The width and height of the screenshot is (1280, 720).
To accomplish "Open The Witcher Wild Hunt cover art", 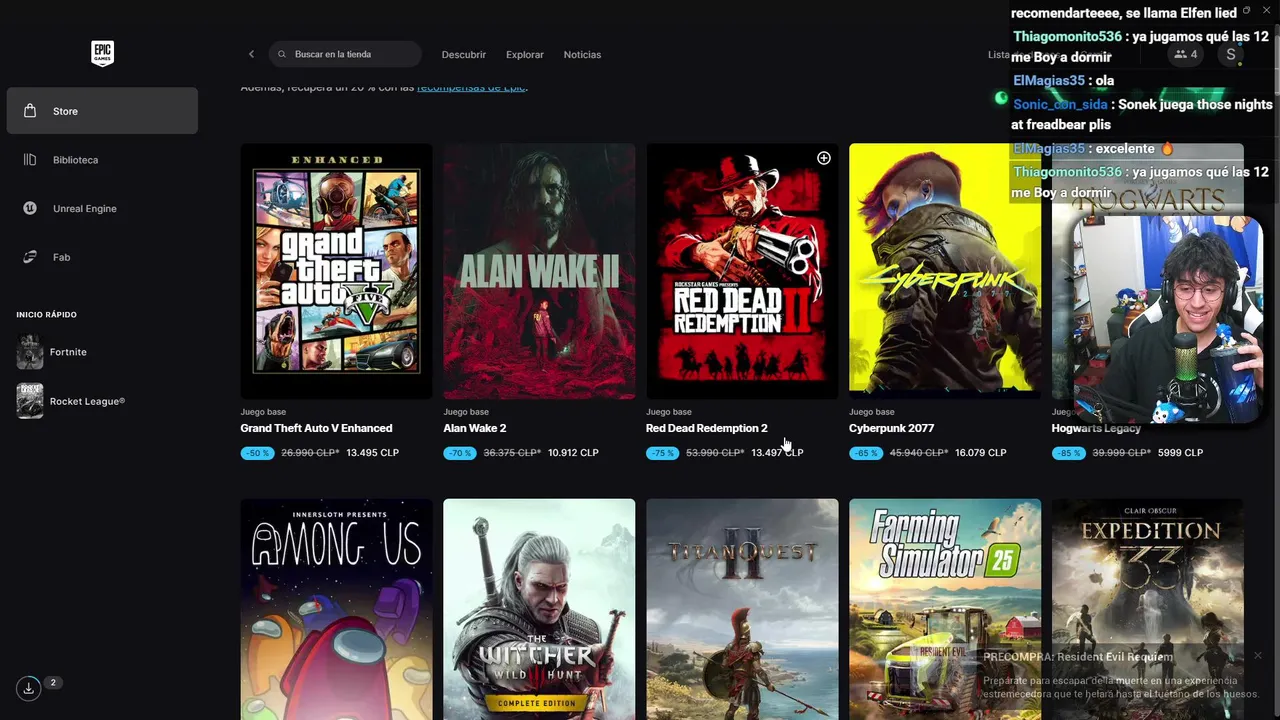I will [x=539, y=609].
